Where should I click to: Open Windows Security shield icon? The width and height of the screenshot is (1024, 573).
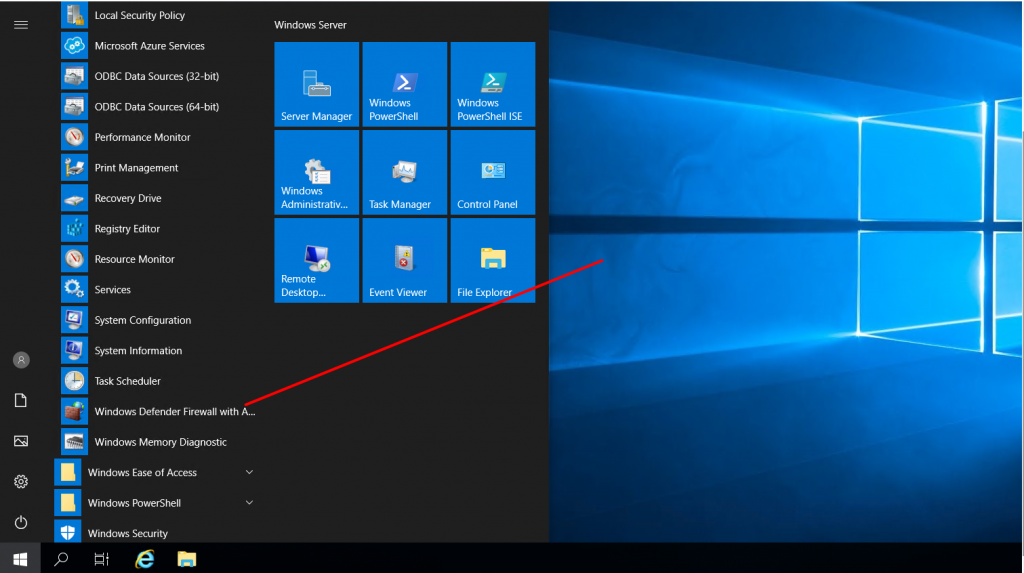(x=68, y=532)
